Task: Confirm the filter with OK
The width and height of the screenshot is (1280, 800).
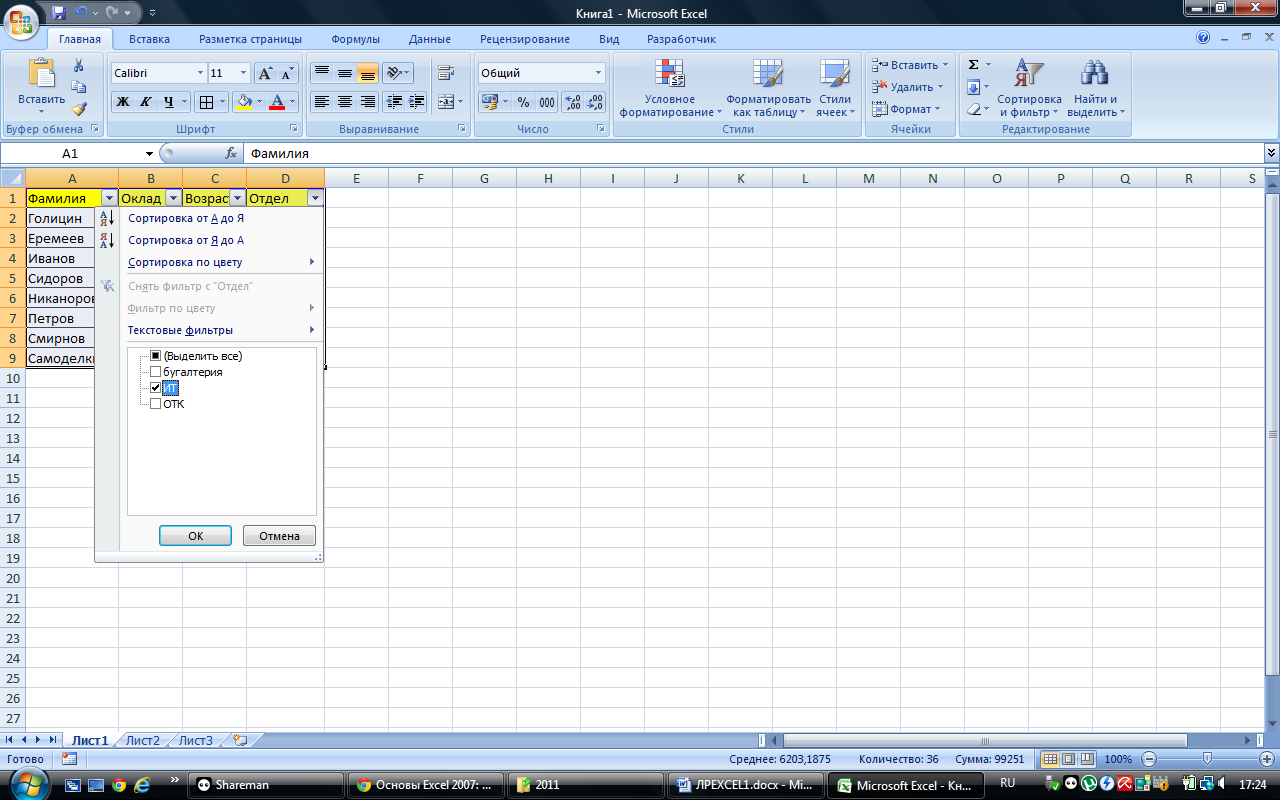Action: tap(195, 536)
